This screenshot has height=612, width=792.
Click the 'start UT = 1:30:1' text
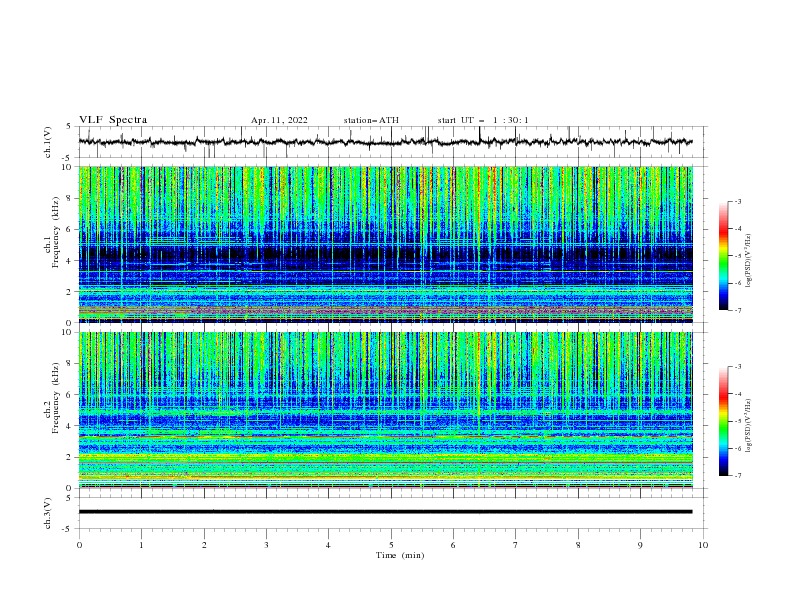[483, 120]
